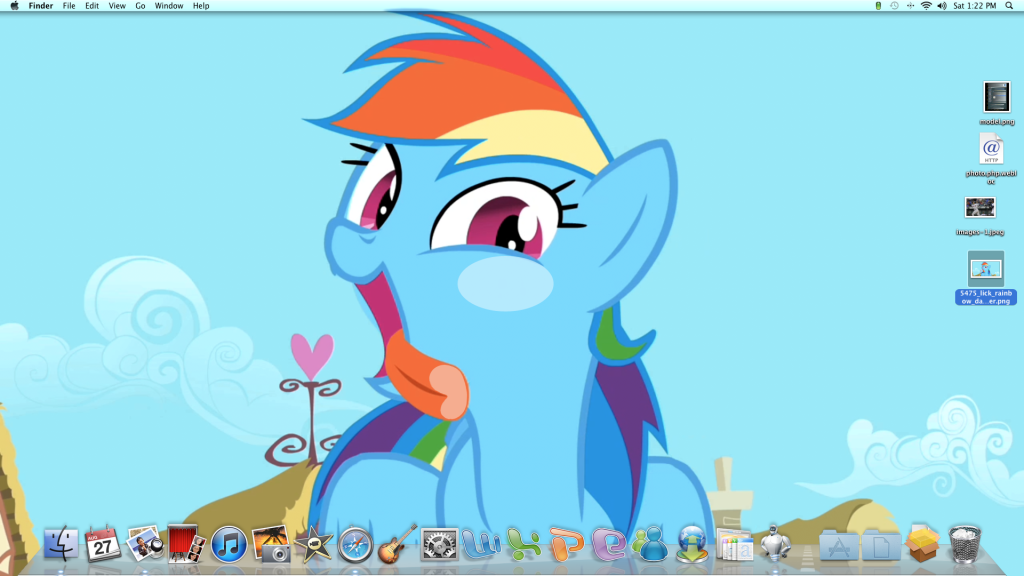Screen dimensions: 1024x576
Task: Open iTunes music note icon
Action: coord(229,545)
